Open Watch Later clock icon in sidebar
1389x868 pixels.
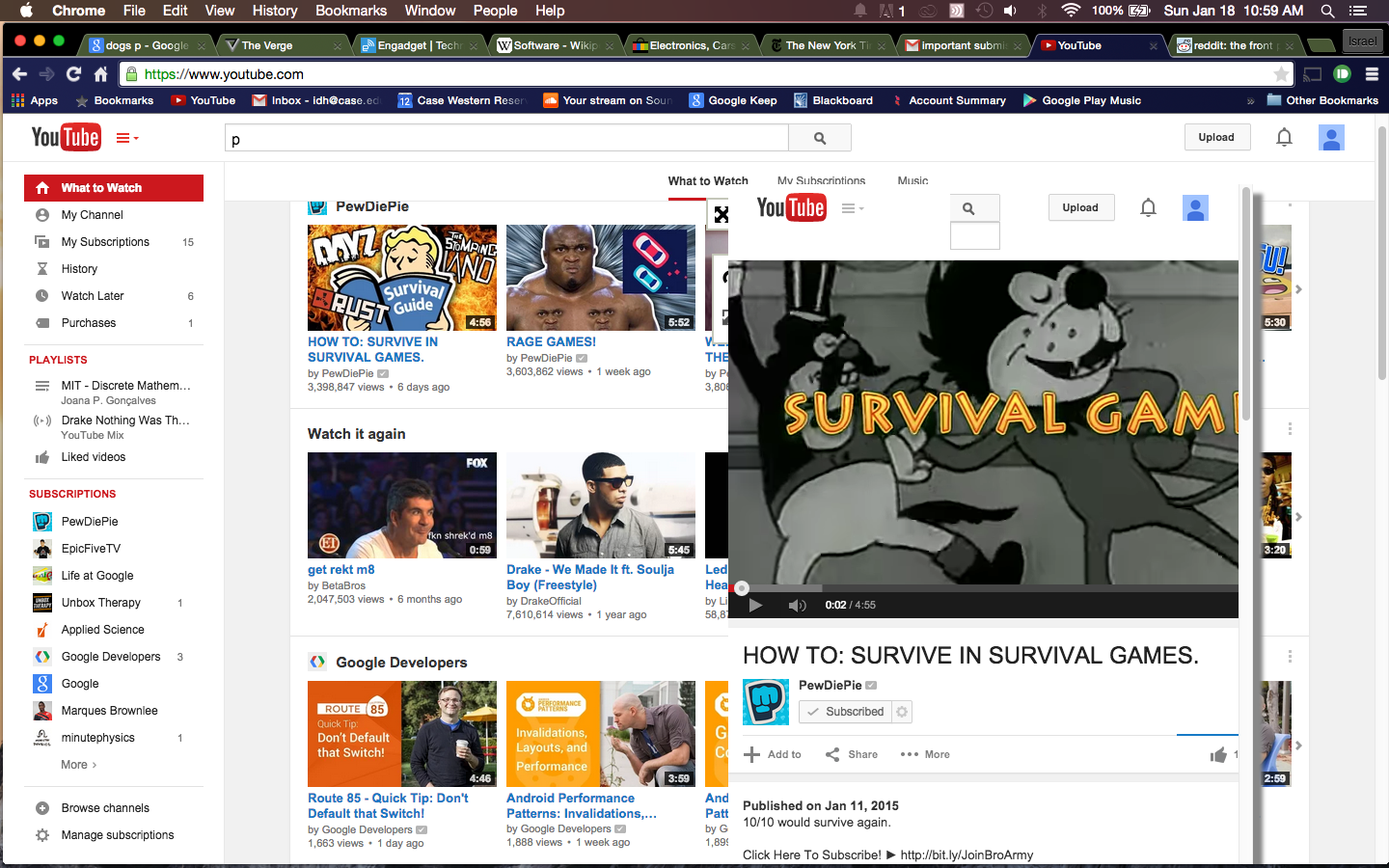pos(42,296)
